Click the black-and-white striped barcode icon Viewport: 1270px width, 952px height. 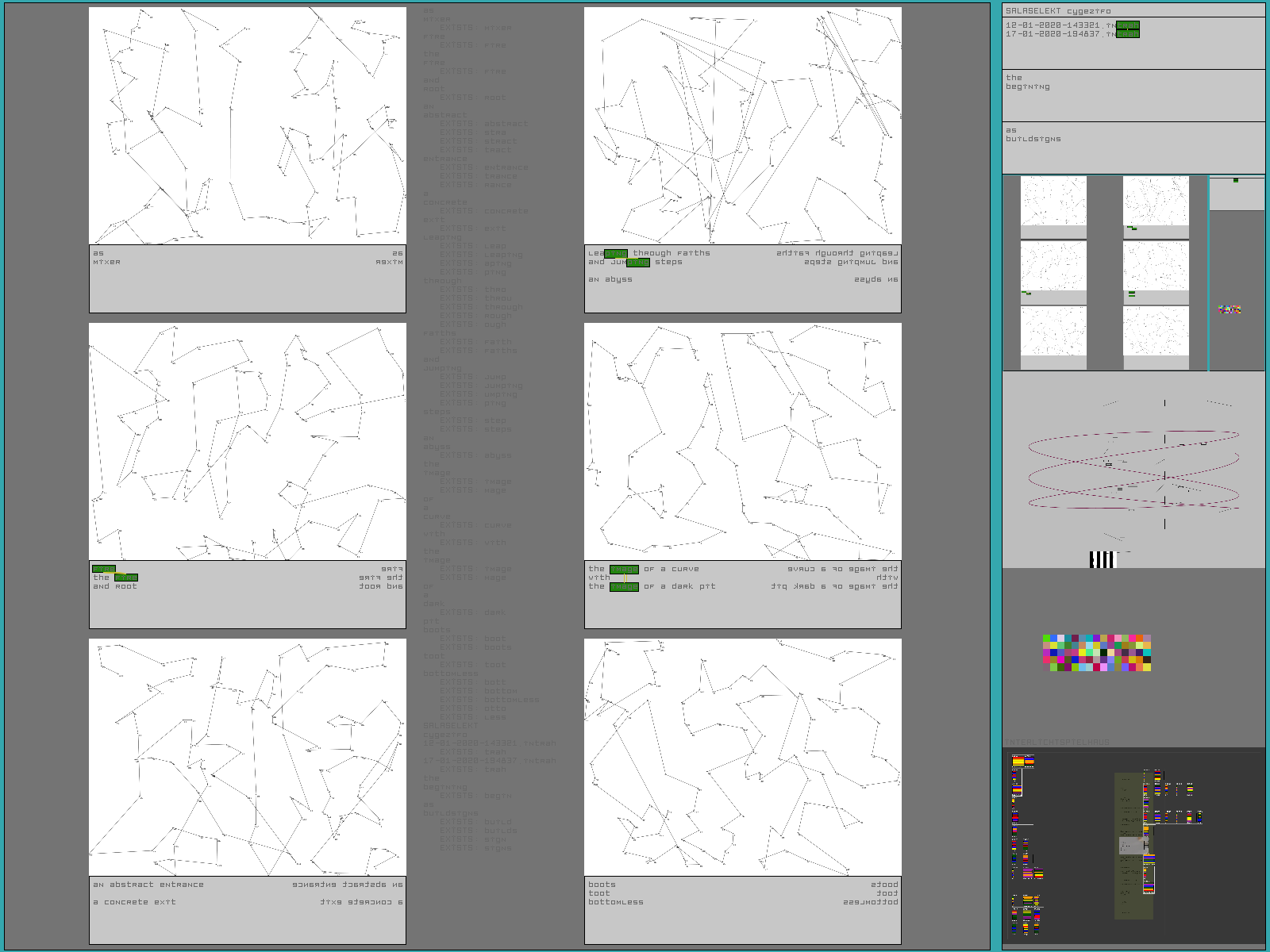click(1103, 560)
